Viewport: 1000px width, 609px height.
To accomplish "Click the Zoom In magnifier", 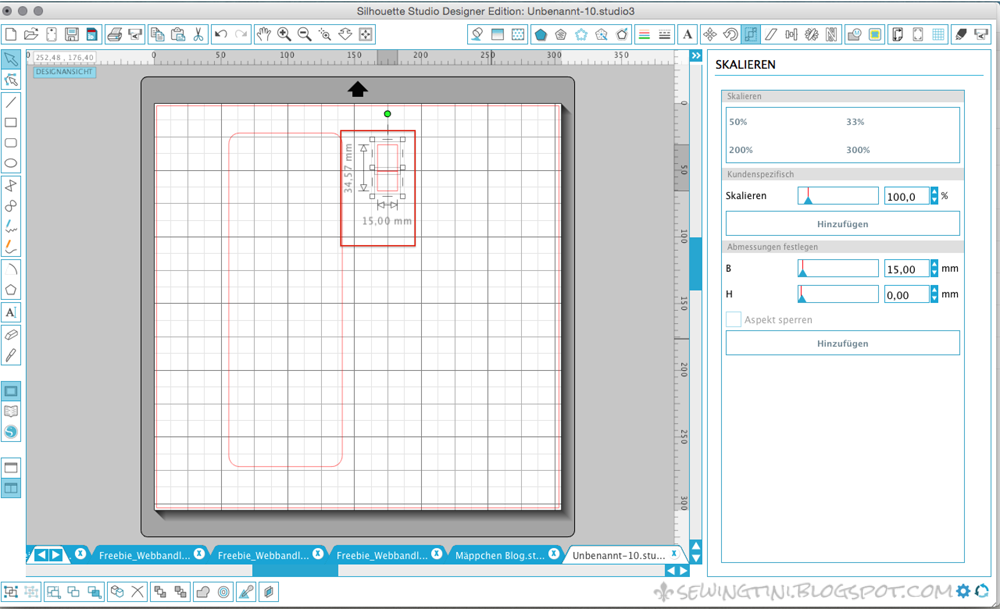I will click(284, 34).
